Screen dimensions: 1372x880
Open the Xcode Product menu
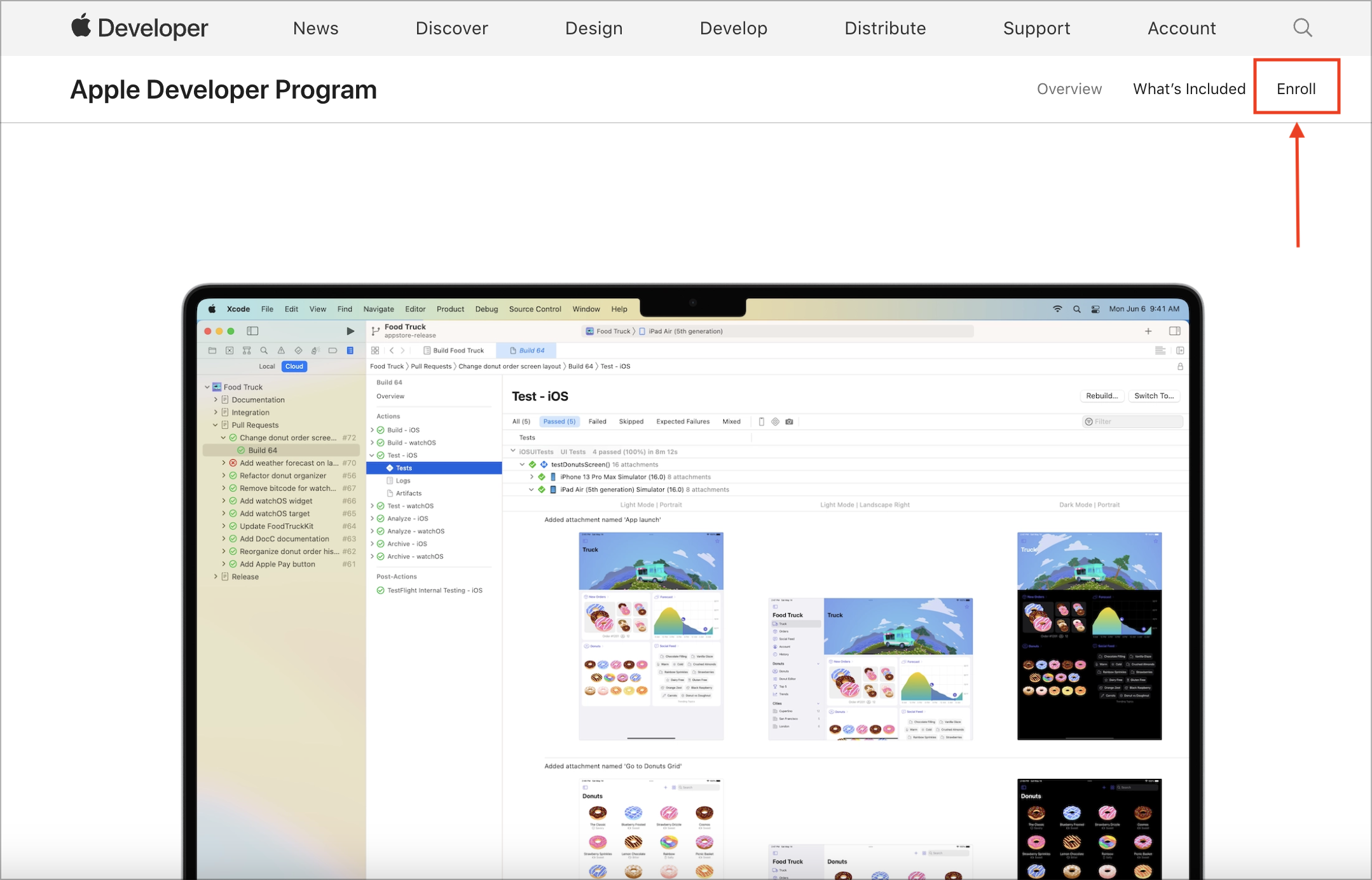450,309
